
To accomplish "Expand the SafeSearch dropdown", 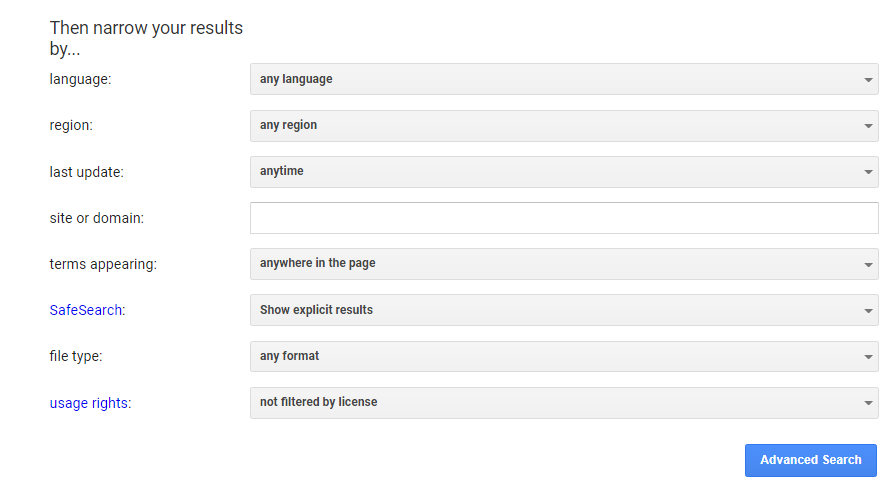I will pyautogui.click(x=563, y=310).
